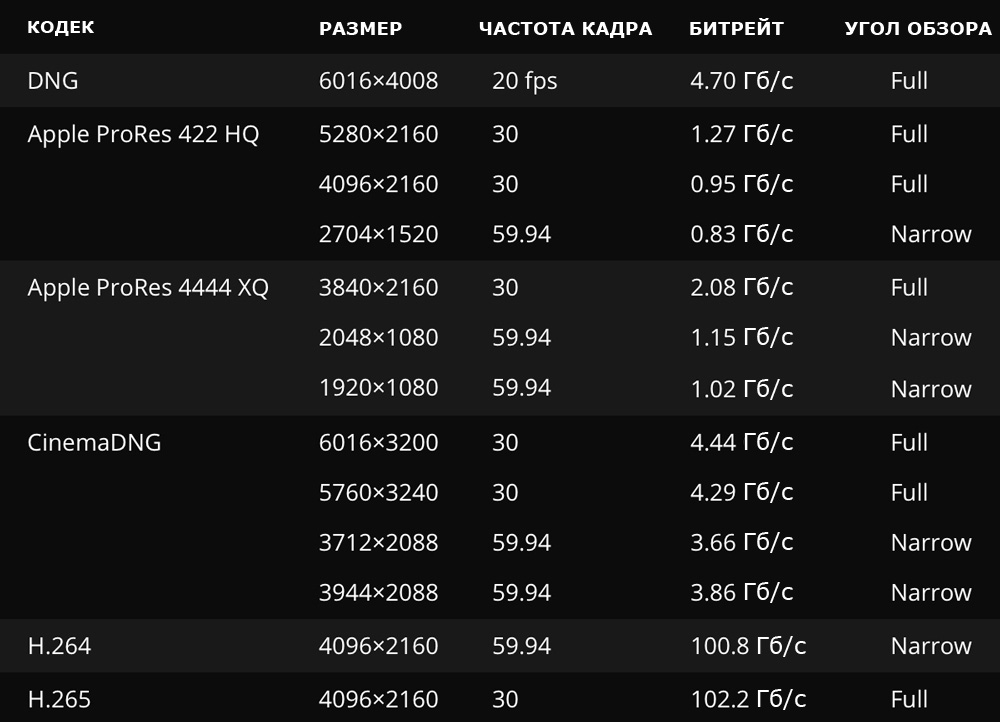The image size is (1000, 722).
Task: Click the УГОЛ ОБЗОРА column header
Action: pyautogui.click(x=918, y=29)
